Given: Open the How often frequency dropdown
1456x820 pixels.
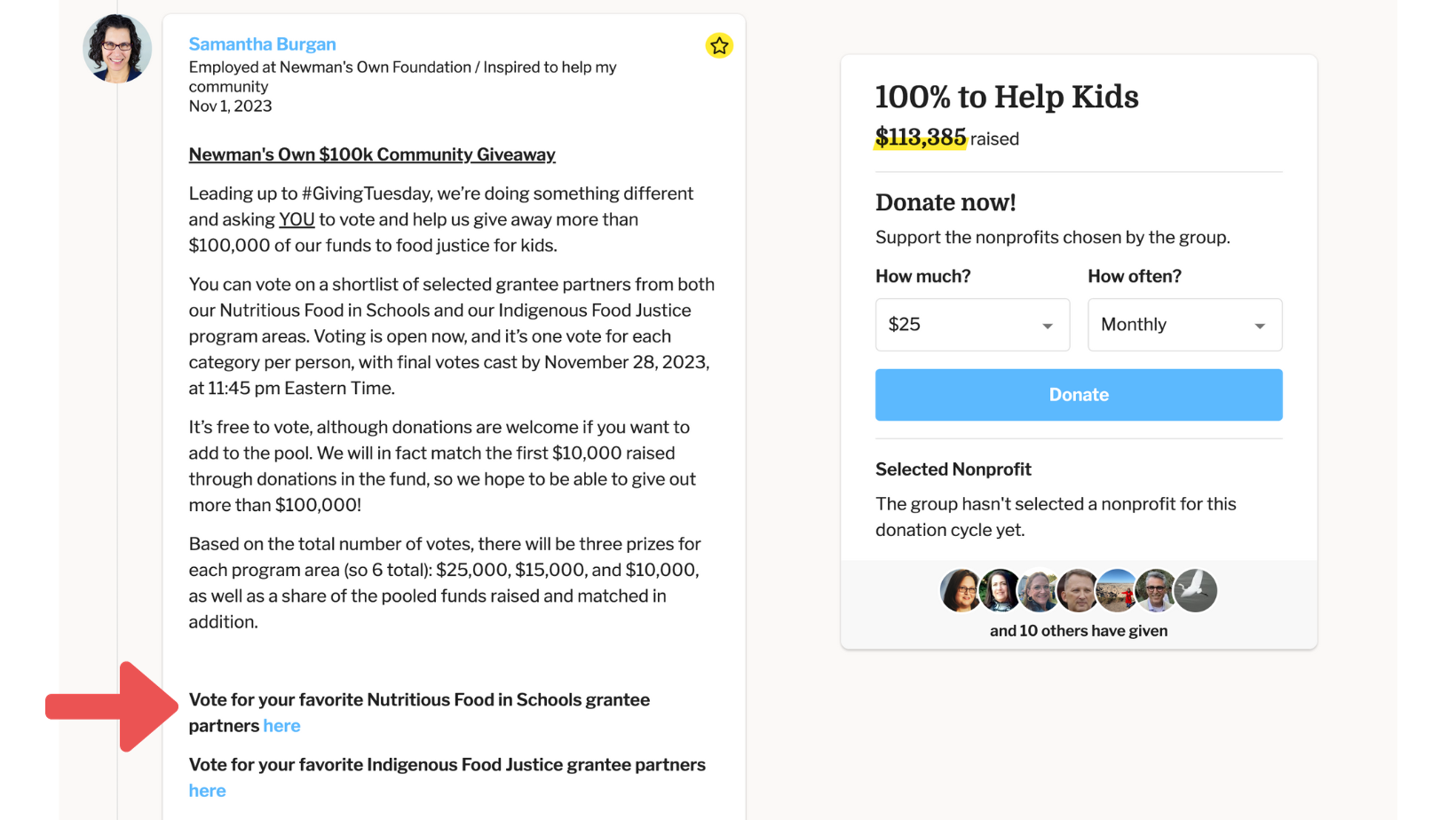Looking at the screenshot, I should pos(1184,325).
